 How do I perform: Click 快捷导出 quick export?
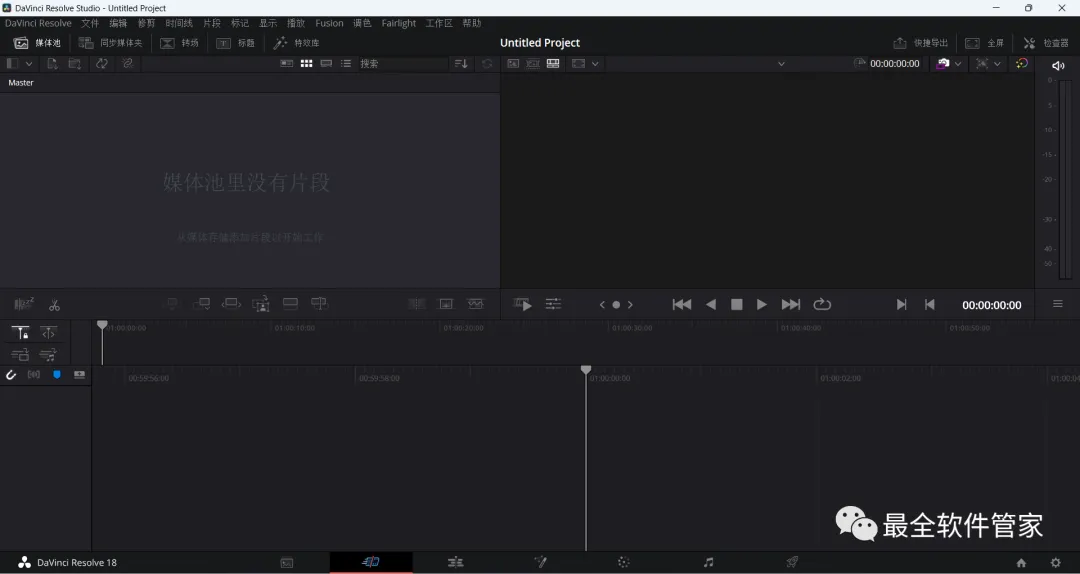tap(920, 43)
